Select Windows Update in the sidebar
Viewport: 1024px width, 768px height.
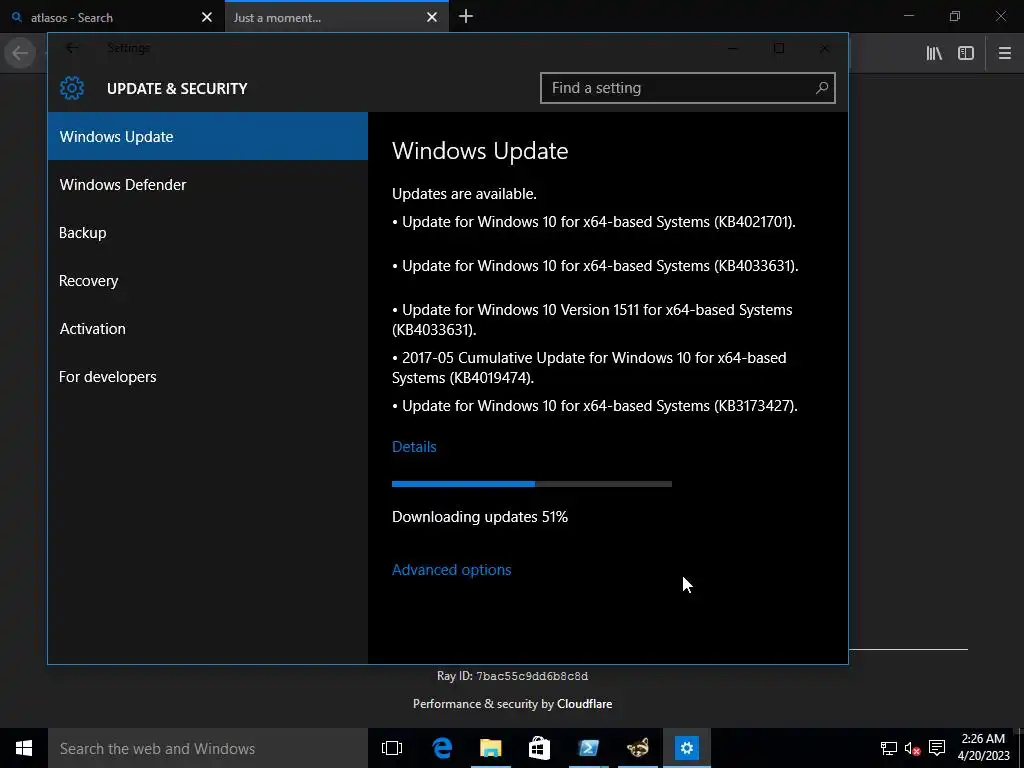(x=208, y=136)
